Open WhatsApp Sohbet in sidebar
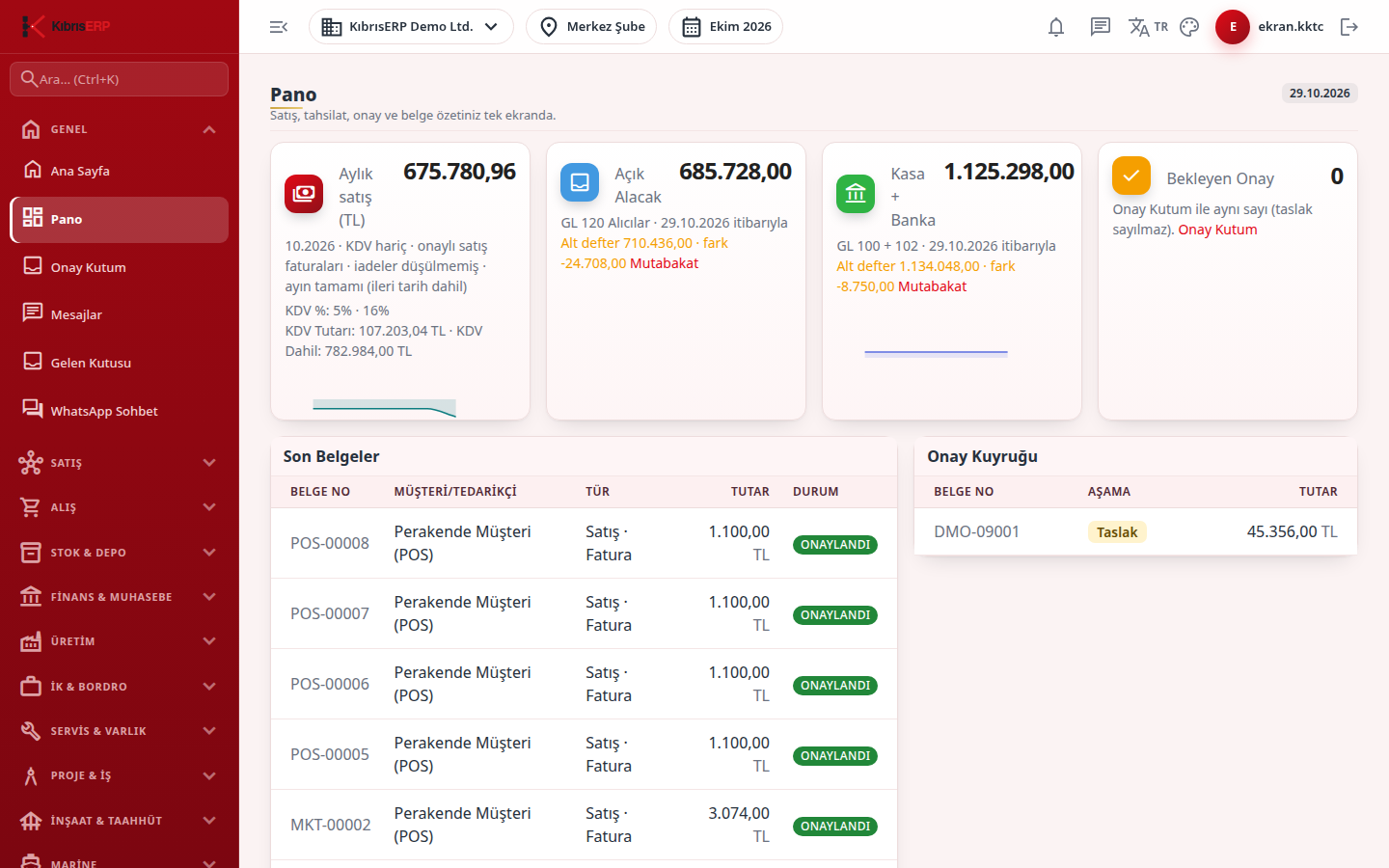This screenshot has width=1389, height=868. point(120,411)
